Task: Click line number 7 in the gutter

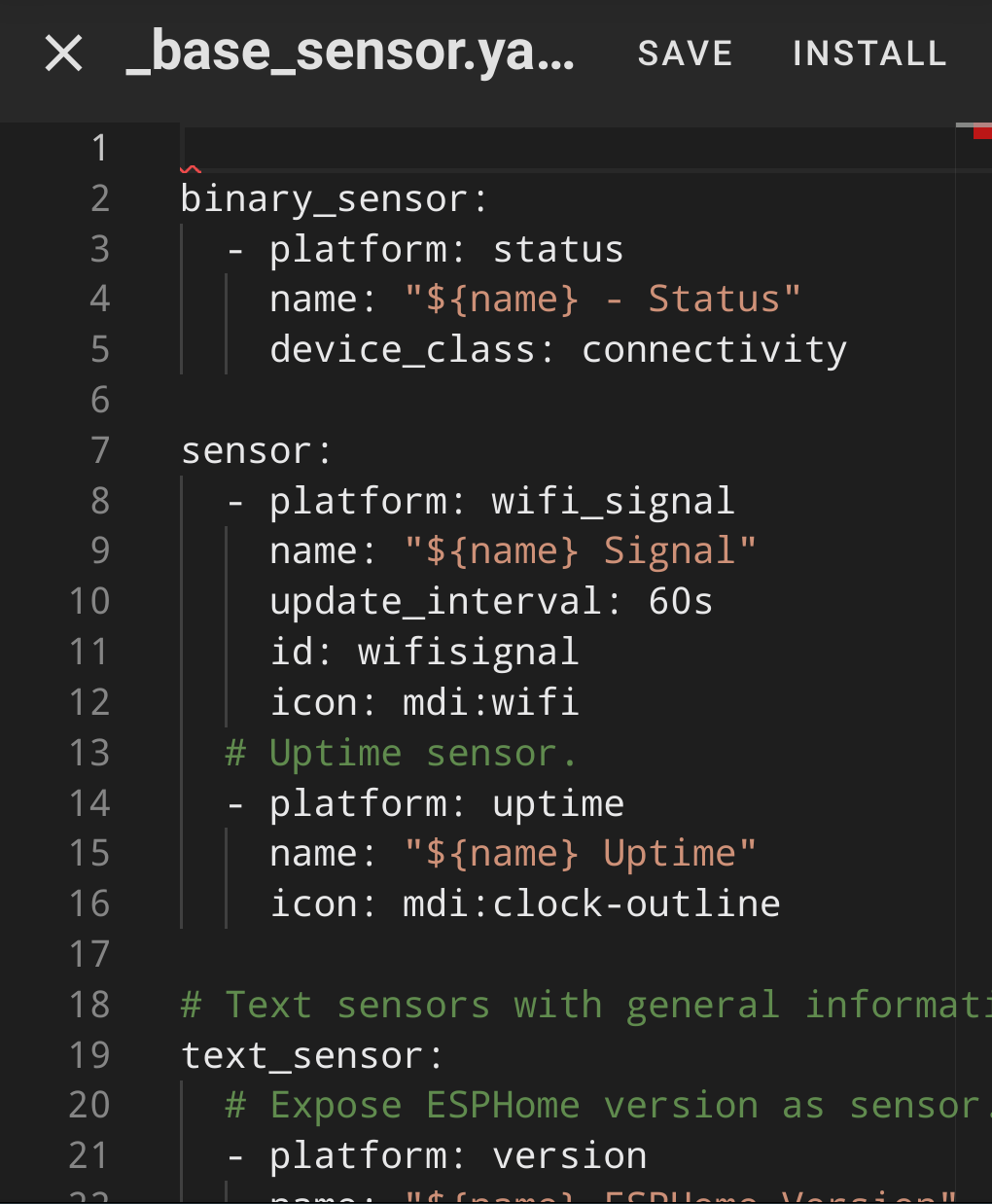Action: [99, 450]
